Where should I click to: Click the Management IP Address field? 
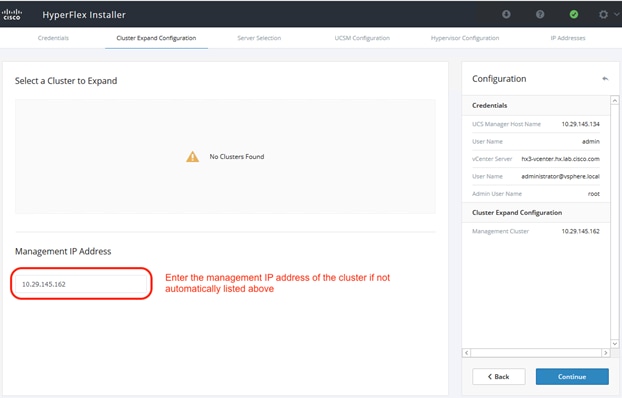click(81, 284)
